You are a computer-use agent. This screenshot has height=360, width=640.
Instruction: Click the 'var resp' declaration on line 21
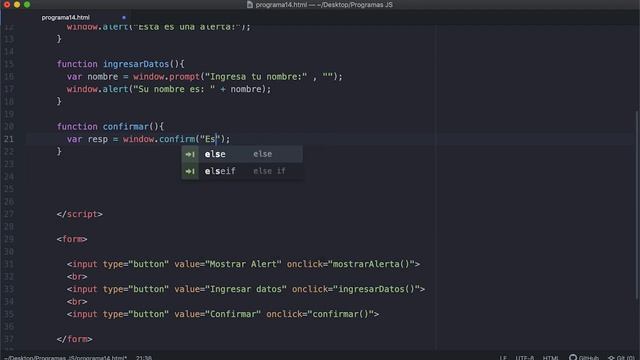coord(87,139)
